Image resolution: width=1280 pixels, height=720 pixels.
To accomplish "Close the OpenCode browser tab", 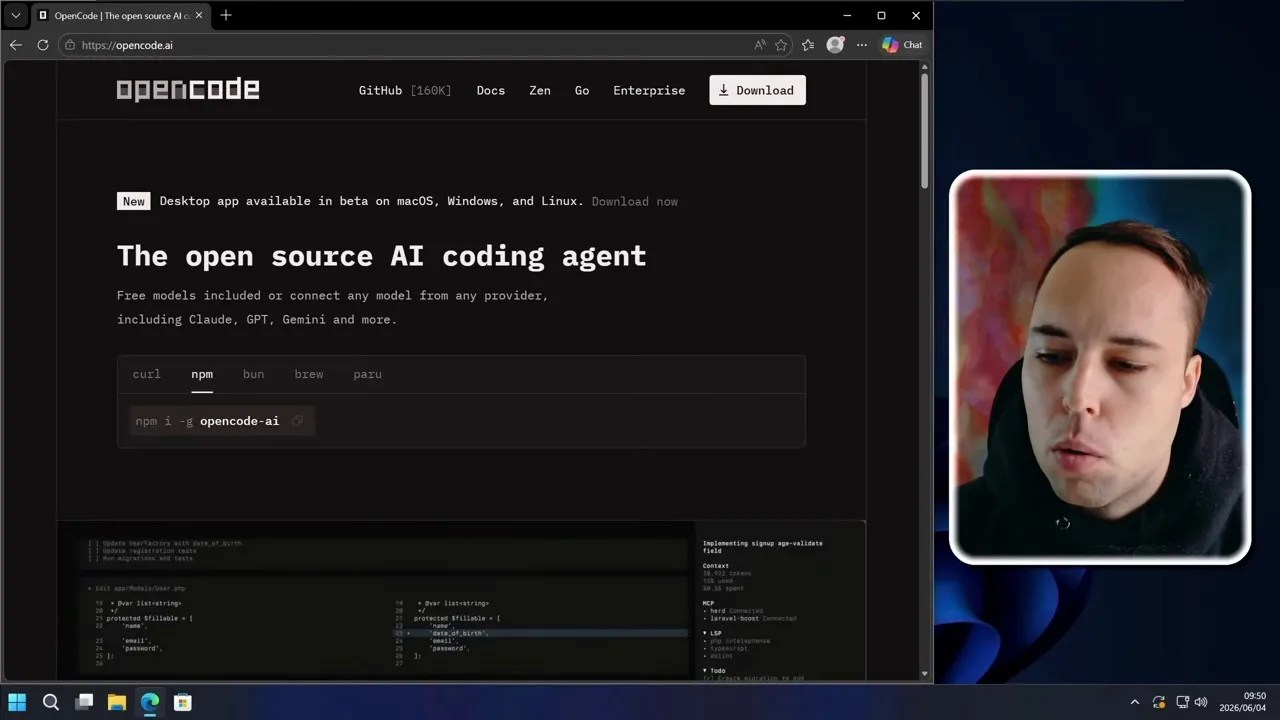I will point(198,15).
